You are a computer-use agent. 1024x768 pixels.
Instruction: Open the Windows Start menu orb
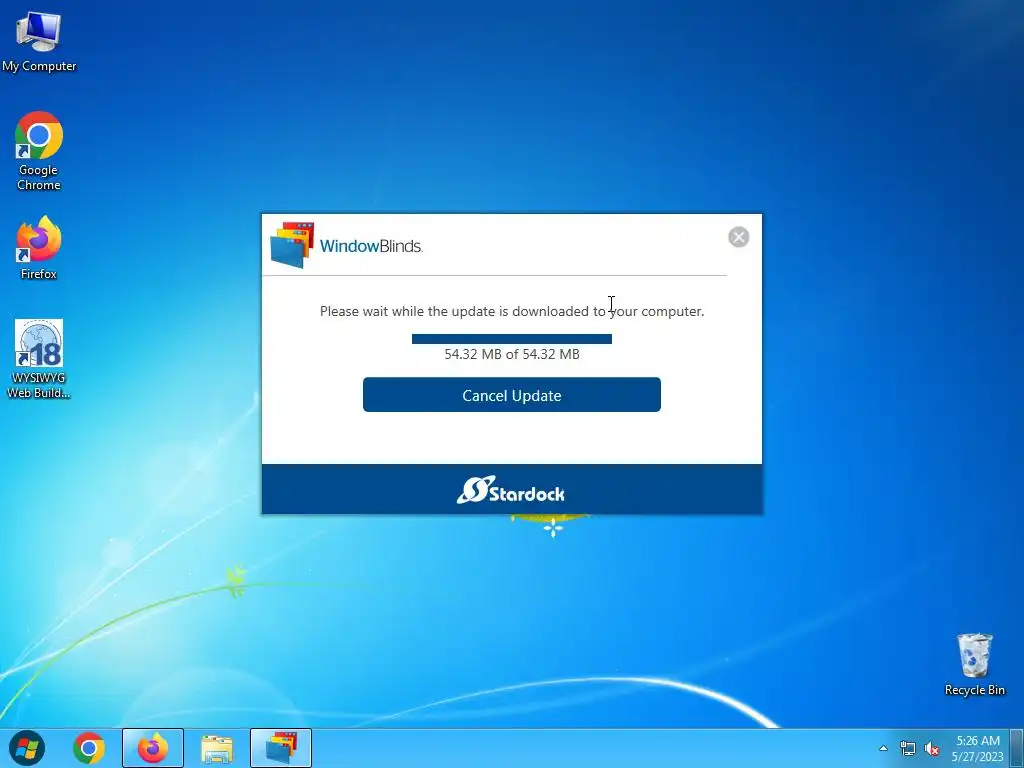(27, 748)
